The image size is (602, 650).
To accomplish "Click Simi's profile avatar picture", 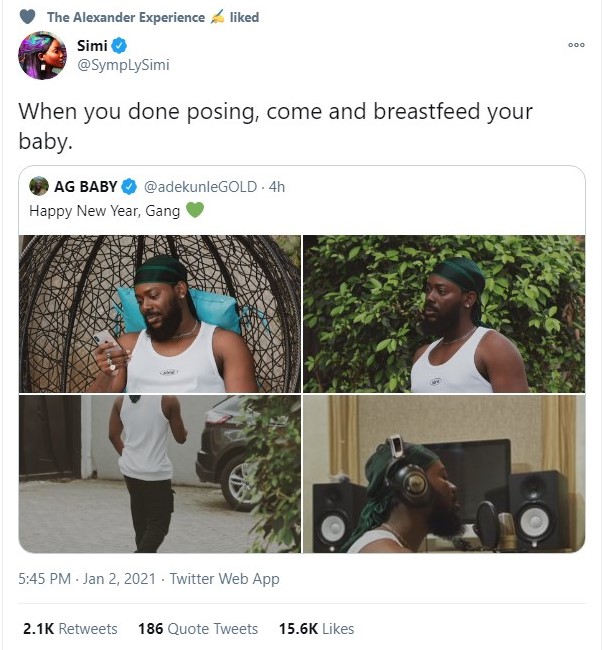I will pos(42,56).
